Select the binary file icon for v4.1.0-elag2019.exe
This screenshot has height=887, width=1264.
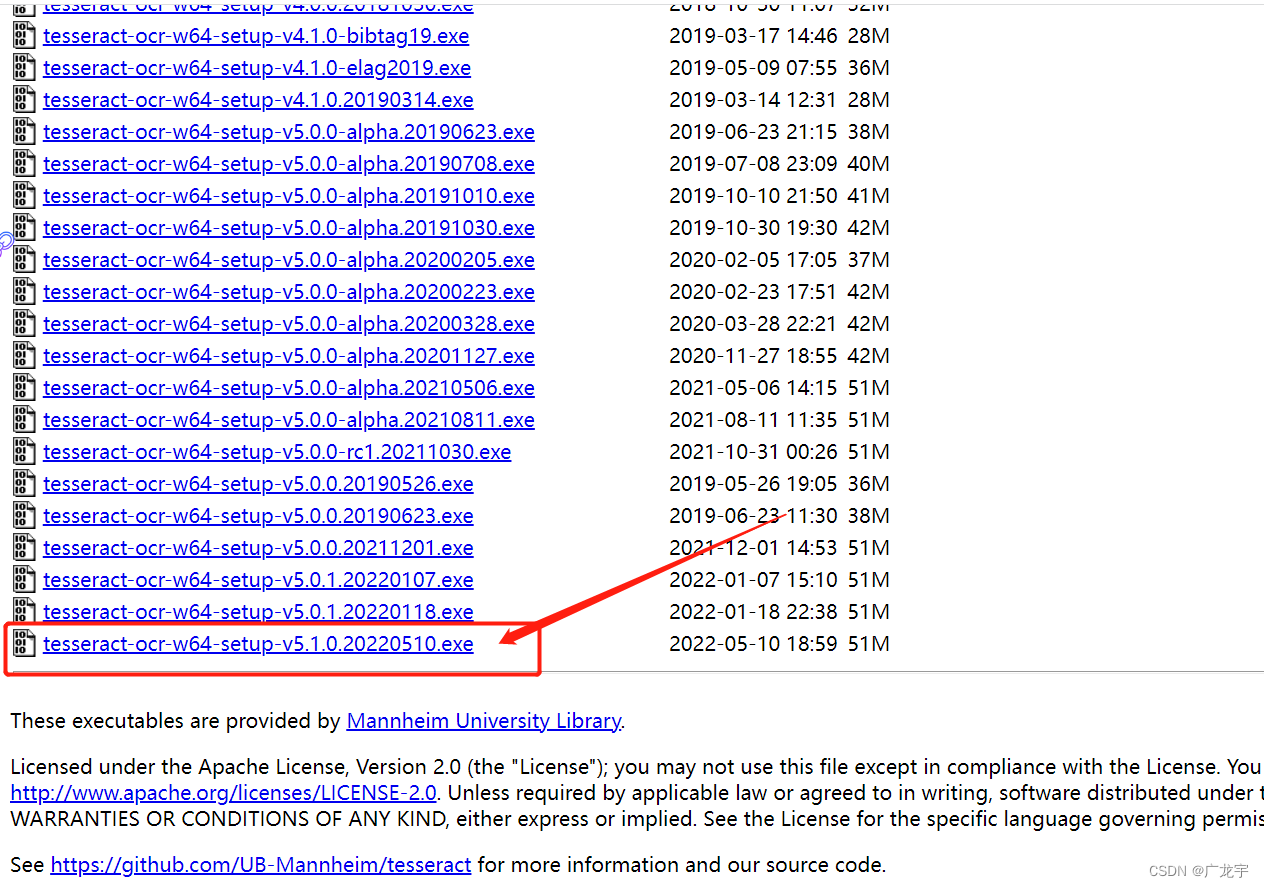(24, 68)
